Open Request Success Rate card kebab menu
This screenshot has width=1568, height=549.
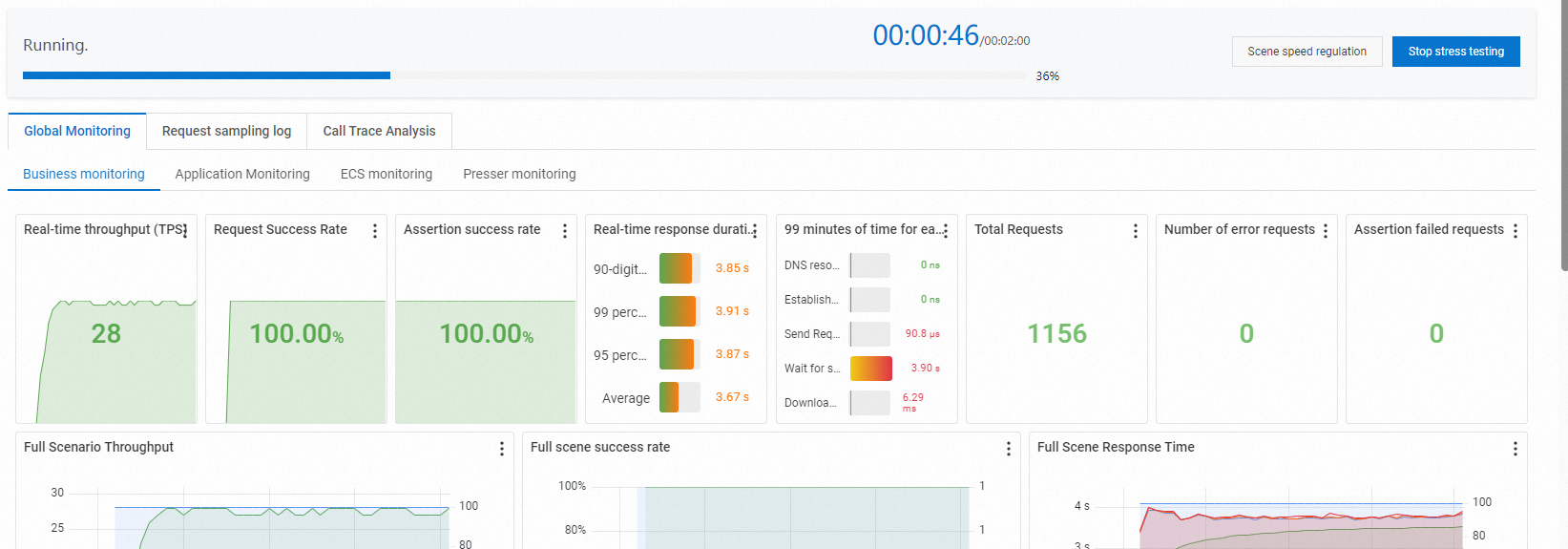click(375, 231)
